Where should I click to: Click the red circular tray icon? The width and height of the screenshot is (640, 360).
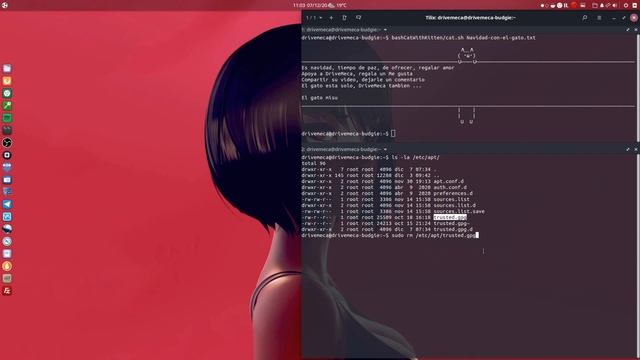coord(574,5)
